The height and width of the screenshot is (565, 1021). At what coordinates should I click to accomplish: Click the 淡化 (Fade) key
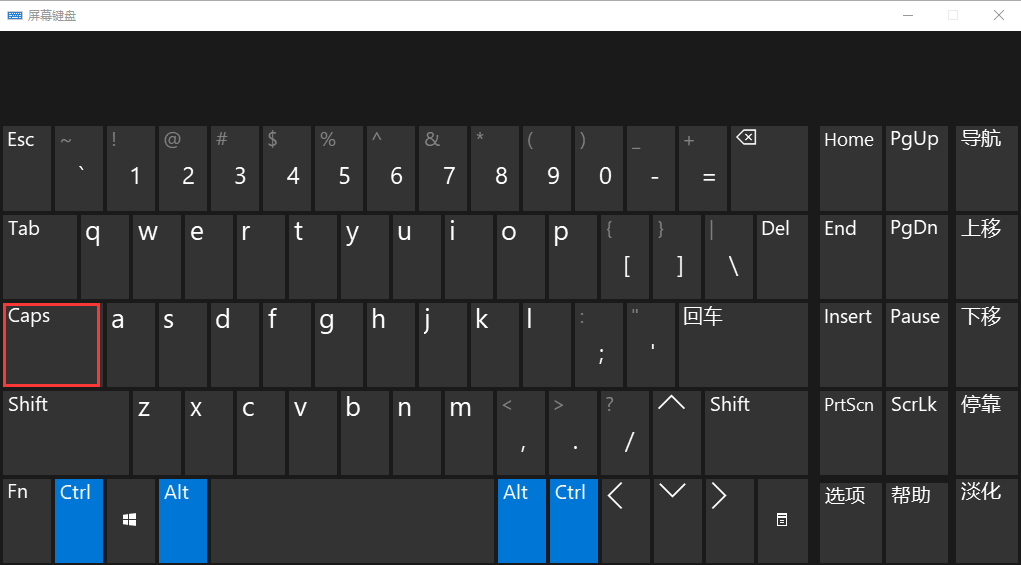coord(985,520)
